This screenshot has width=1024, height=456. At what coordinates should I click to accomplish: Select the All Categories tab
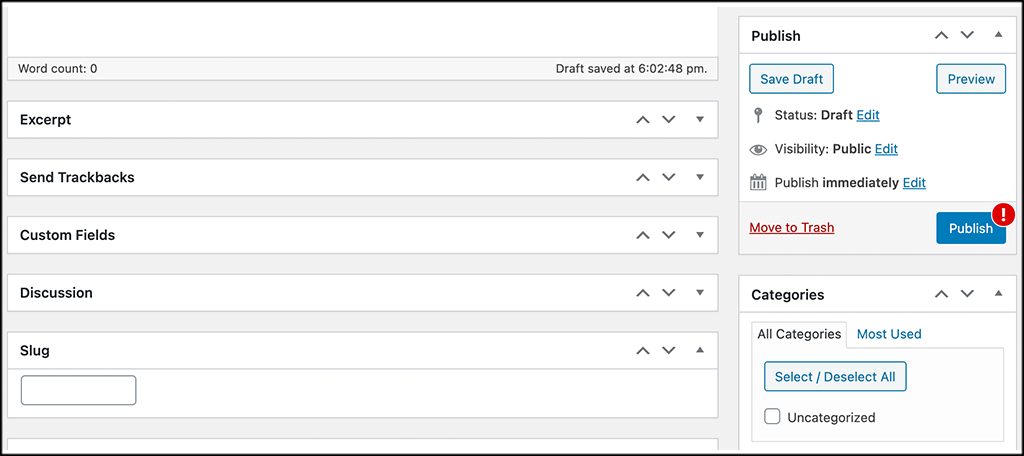click(799, 334)
